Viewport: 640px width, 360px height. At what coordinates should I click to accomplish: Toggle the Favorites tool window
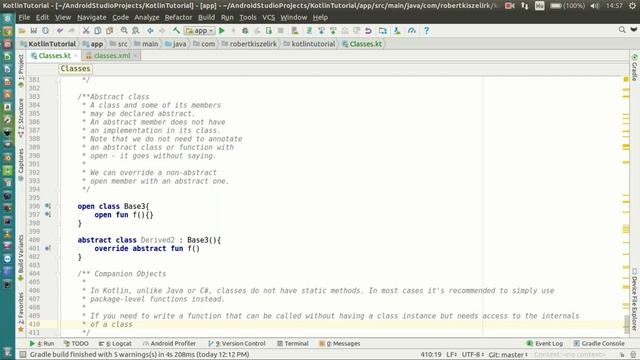point(21,311)
